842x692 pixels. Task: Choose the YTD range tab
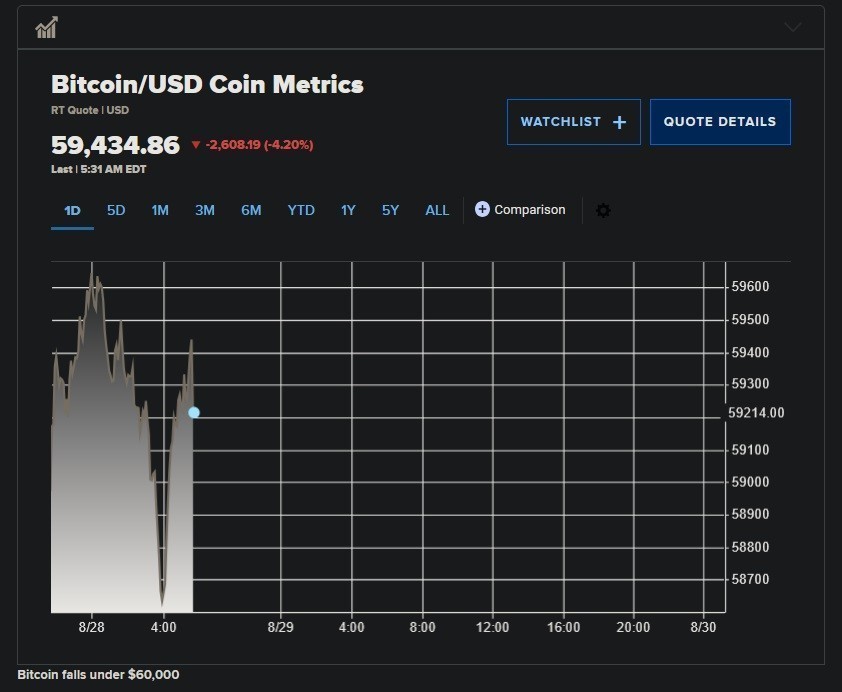click(x=301, y=210)
